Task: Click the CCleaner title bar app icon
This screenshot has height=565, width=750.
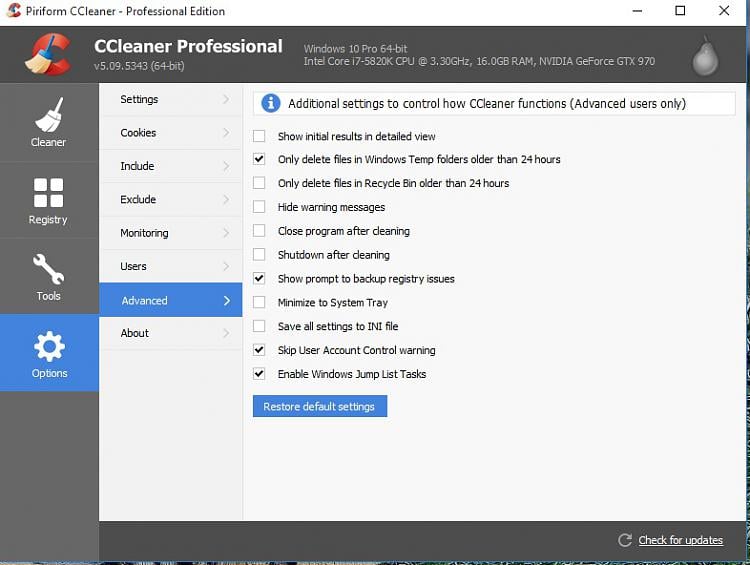Action: pyautogui.click(x=14, y=11)
